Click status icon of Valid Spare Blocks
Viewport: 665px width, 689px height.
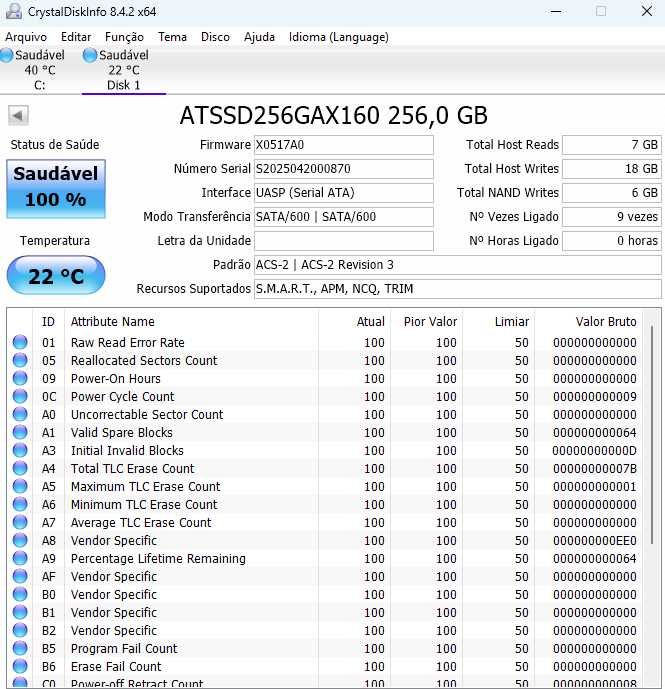click(x=20, y=432)
